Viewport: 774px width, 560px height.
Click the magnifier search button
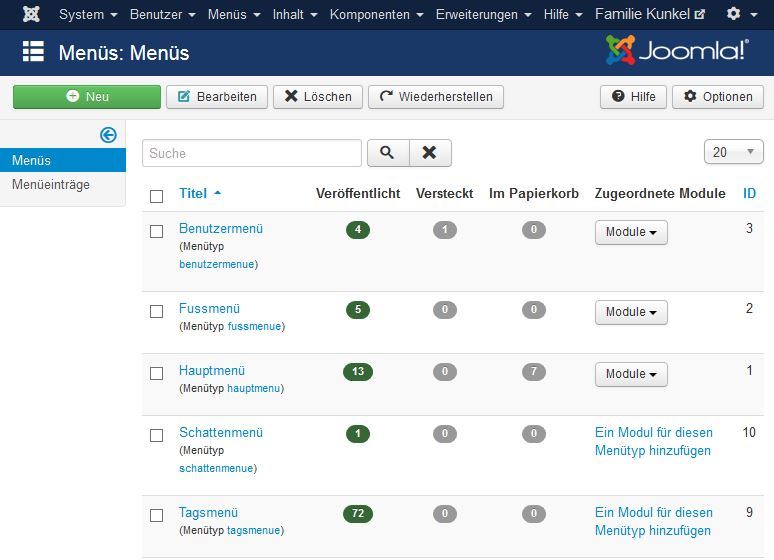coord(387,153)
